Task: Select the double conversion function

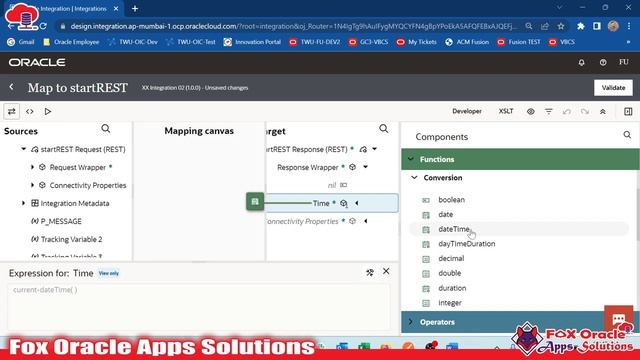Action: click(449, 273)
